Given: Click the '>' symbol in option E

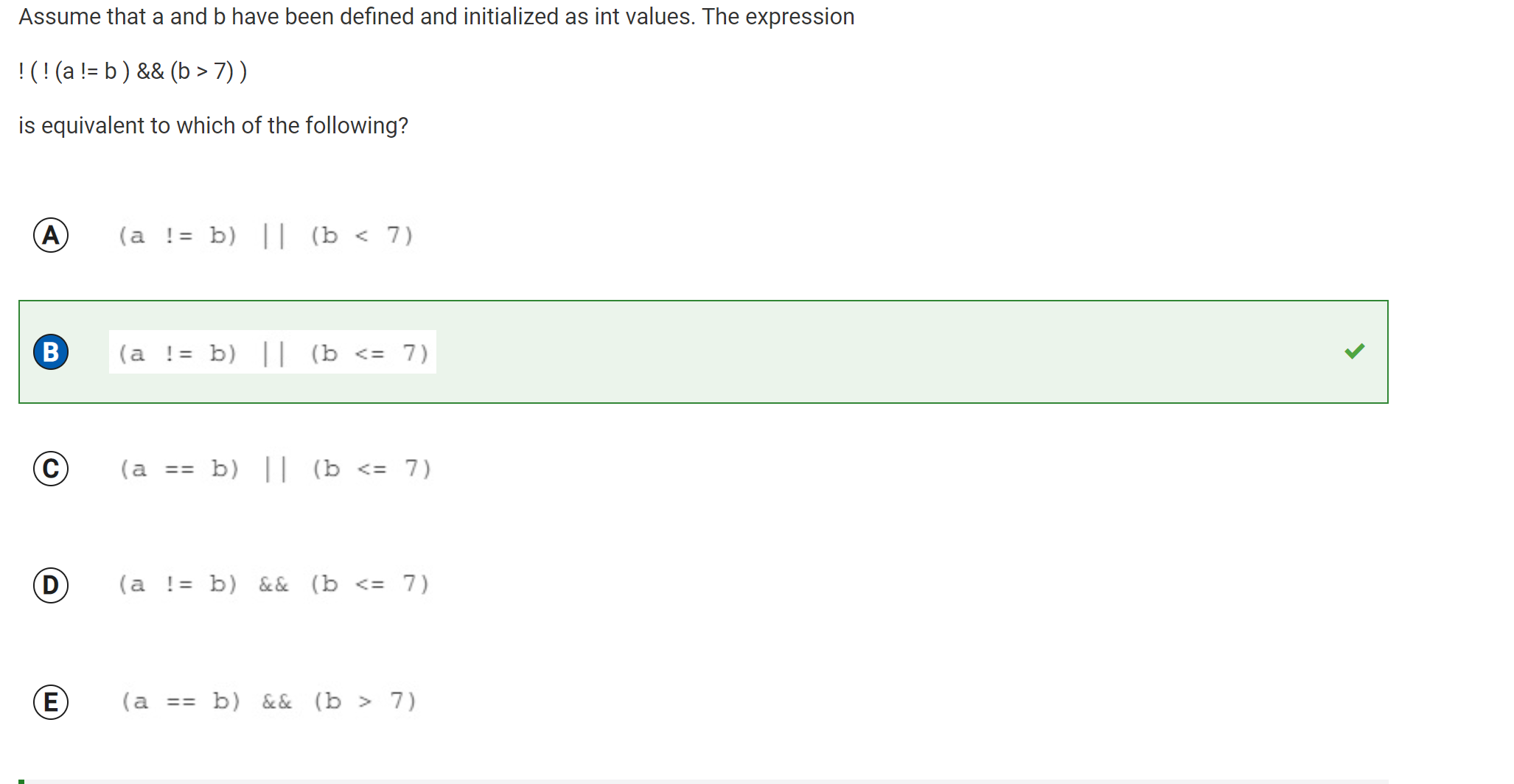Looking at the screenshot, I should click(x=365, y=701).
